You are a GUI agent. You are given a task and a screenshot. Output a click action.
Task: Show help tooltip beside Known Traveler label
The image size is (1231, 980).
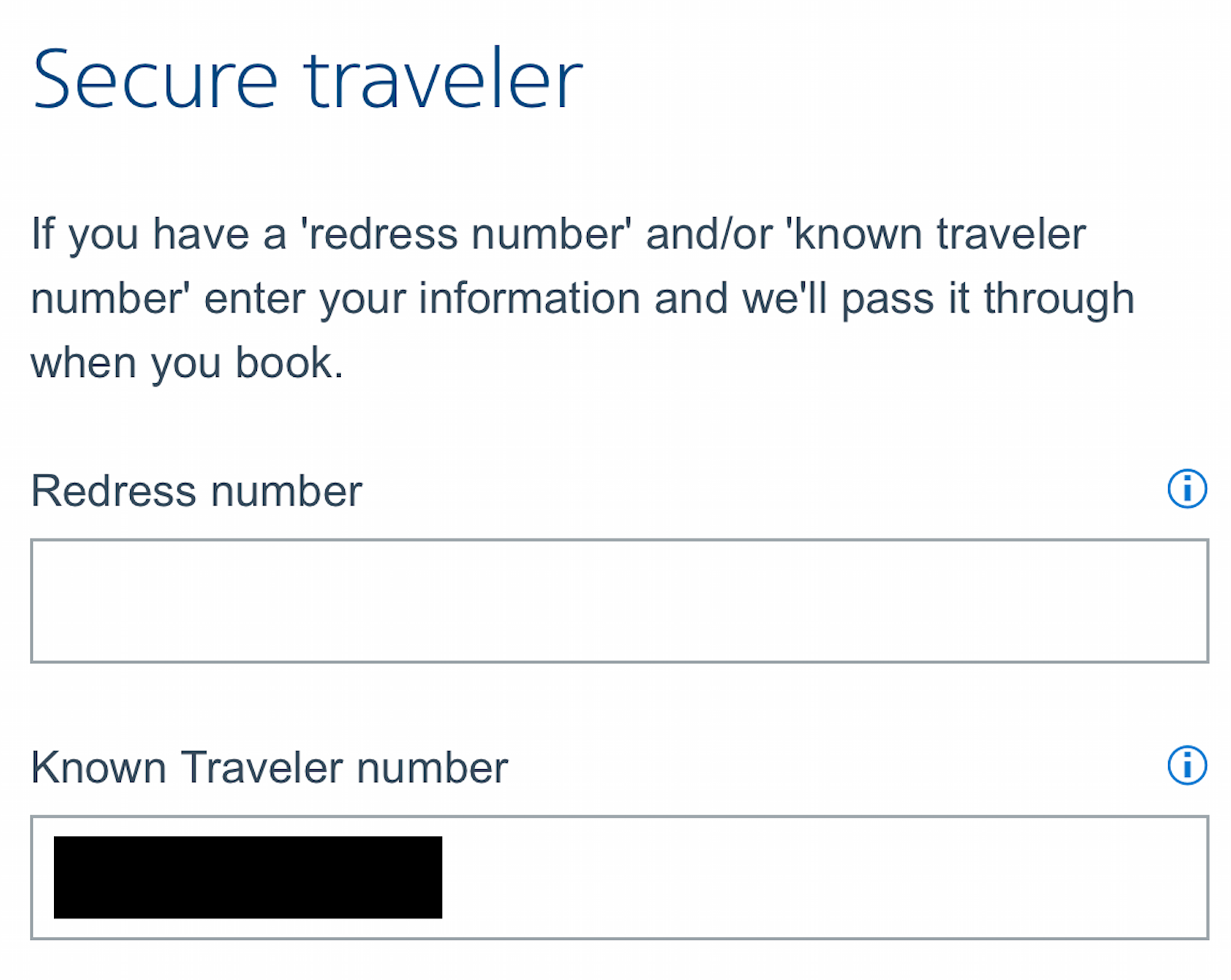click(x=1187, y=766)
